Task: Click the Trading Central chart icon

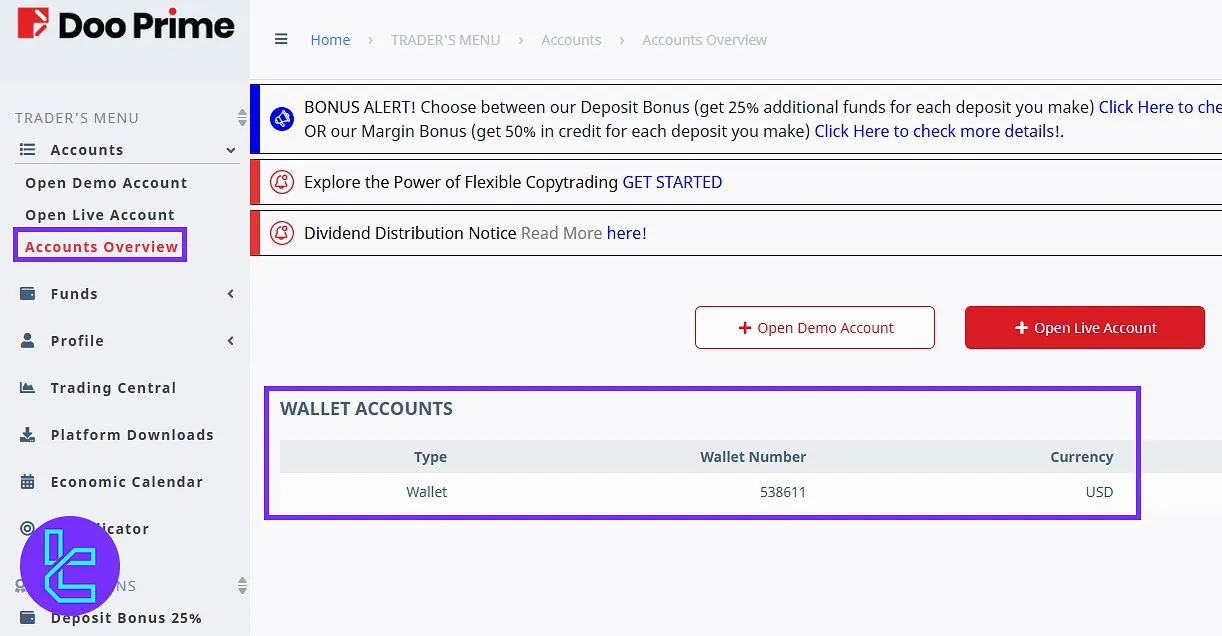Action: click(28, 388)
